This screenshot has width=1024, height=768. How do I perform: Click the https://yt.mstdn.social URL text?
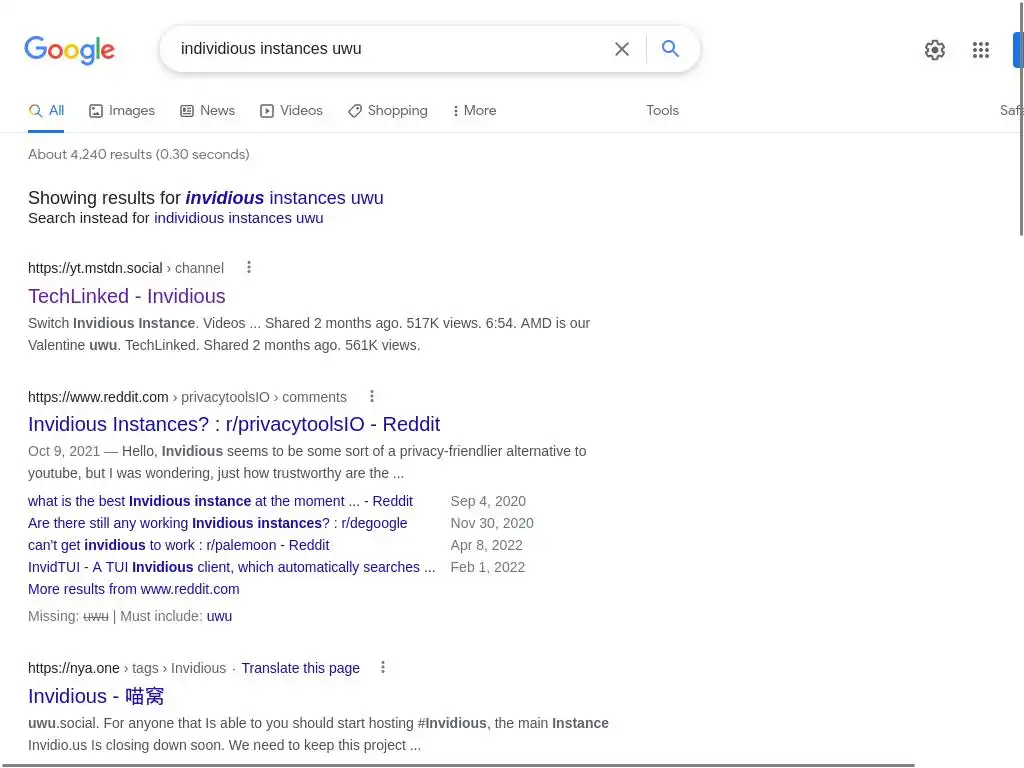[95, 268]
